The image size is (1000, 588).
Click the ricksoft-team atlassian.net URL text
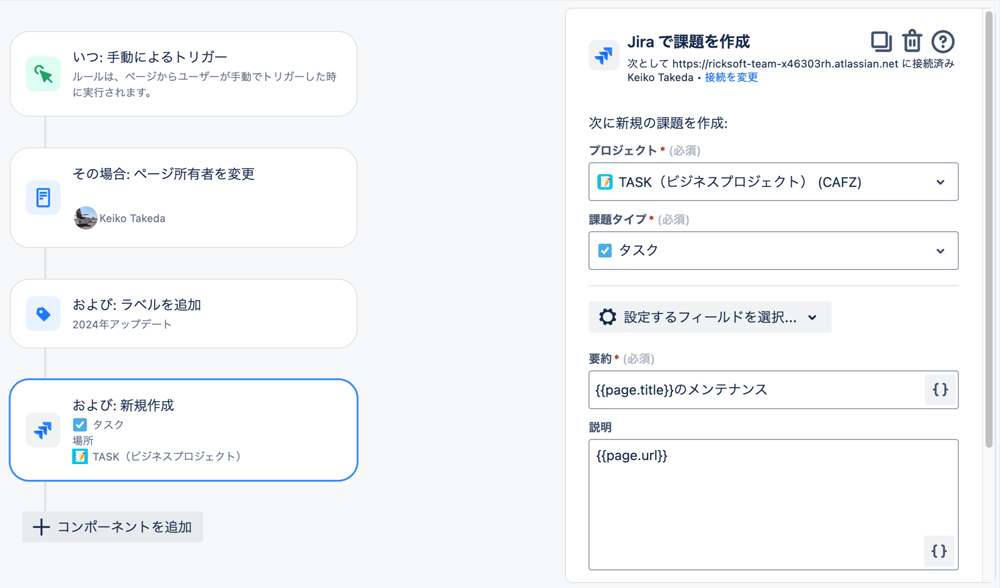pos(785,64)
